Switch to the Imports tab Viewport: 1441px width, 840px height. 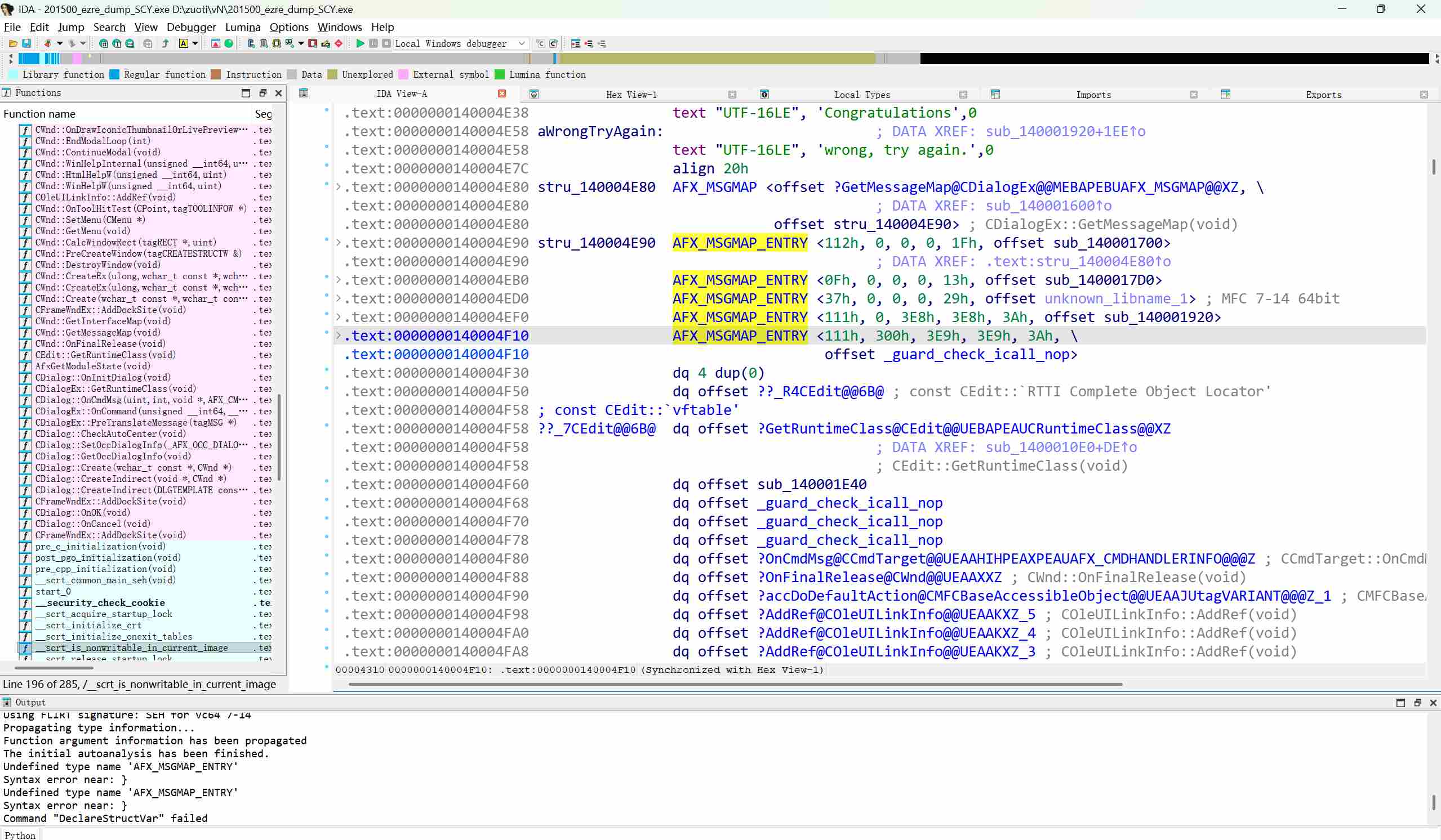pyautogui.click(x=1093, y=95)
